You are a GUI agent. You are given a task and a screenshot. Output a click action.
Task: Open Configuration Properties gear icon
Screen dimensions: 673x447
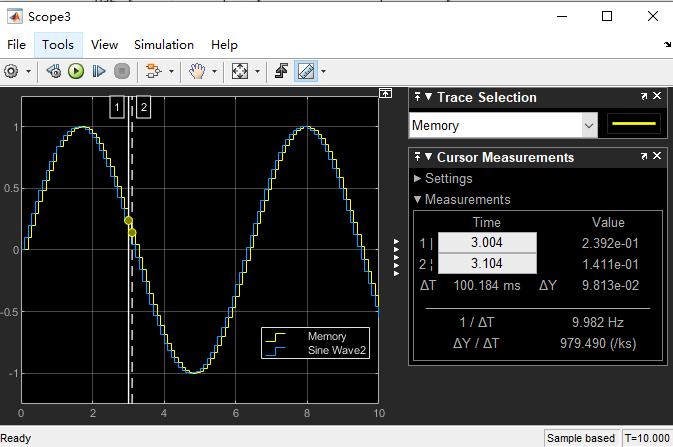pos(12,71)
